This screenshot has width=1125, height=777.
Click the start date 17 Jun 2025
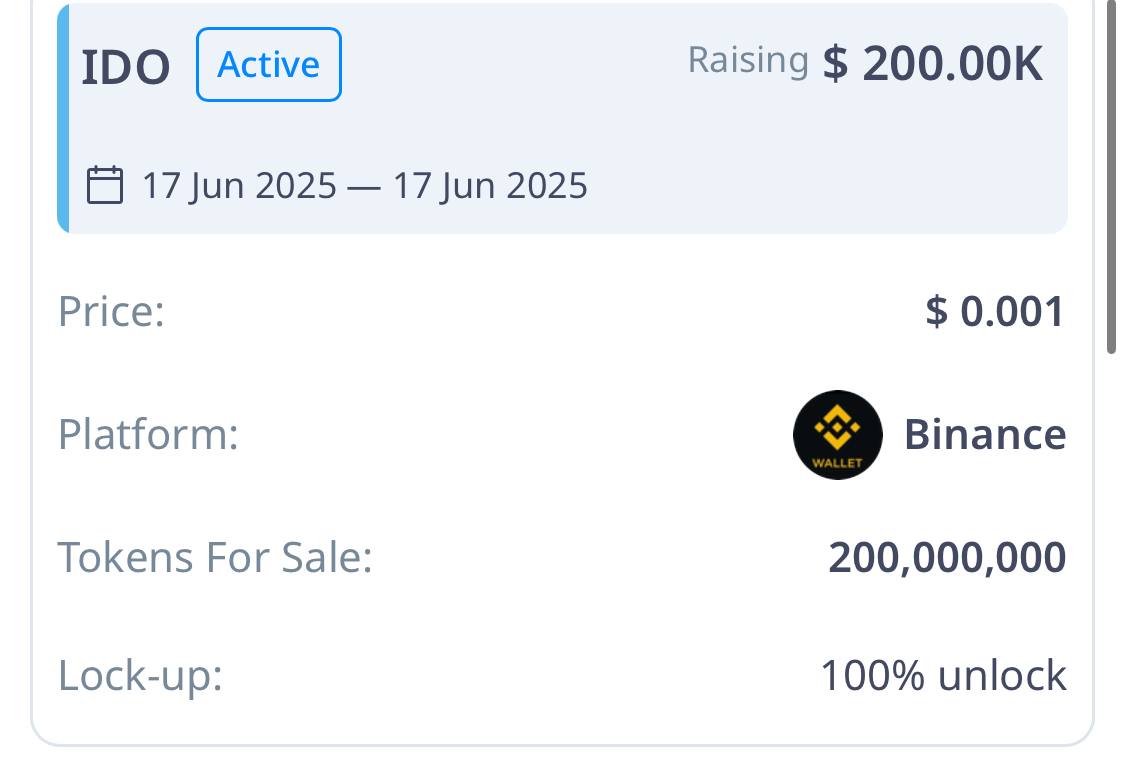coord(240,186)
